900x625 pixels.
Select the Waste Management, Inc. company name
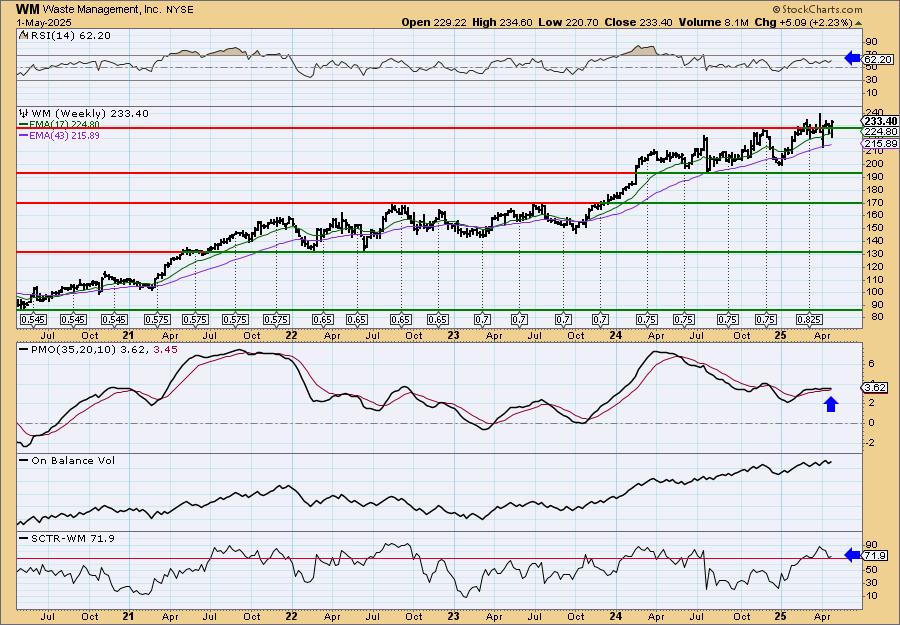pyautogui.click(x=102, y=10)
